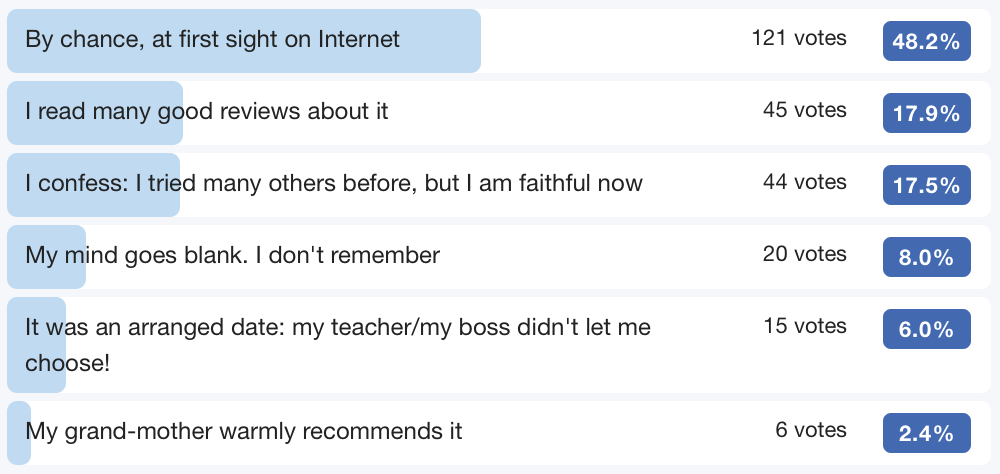1000x474 pixels.
Task: Select "My mind goes blank" poll option
Action: (232, 255)
